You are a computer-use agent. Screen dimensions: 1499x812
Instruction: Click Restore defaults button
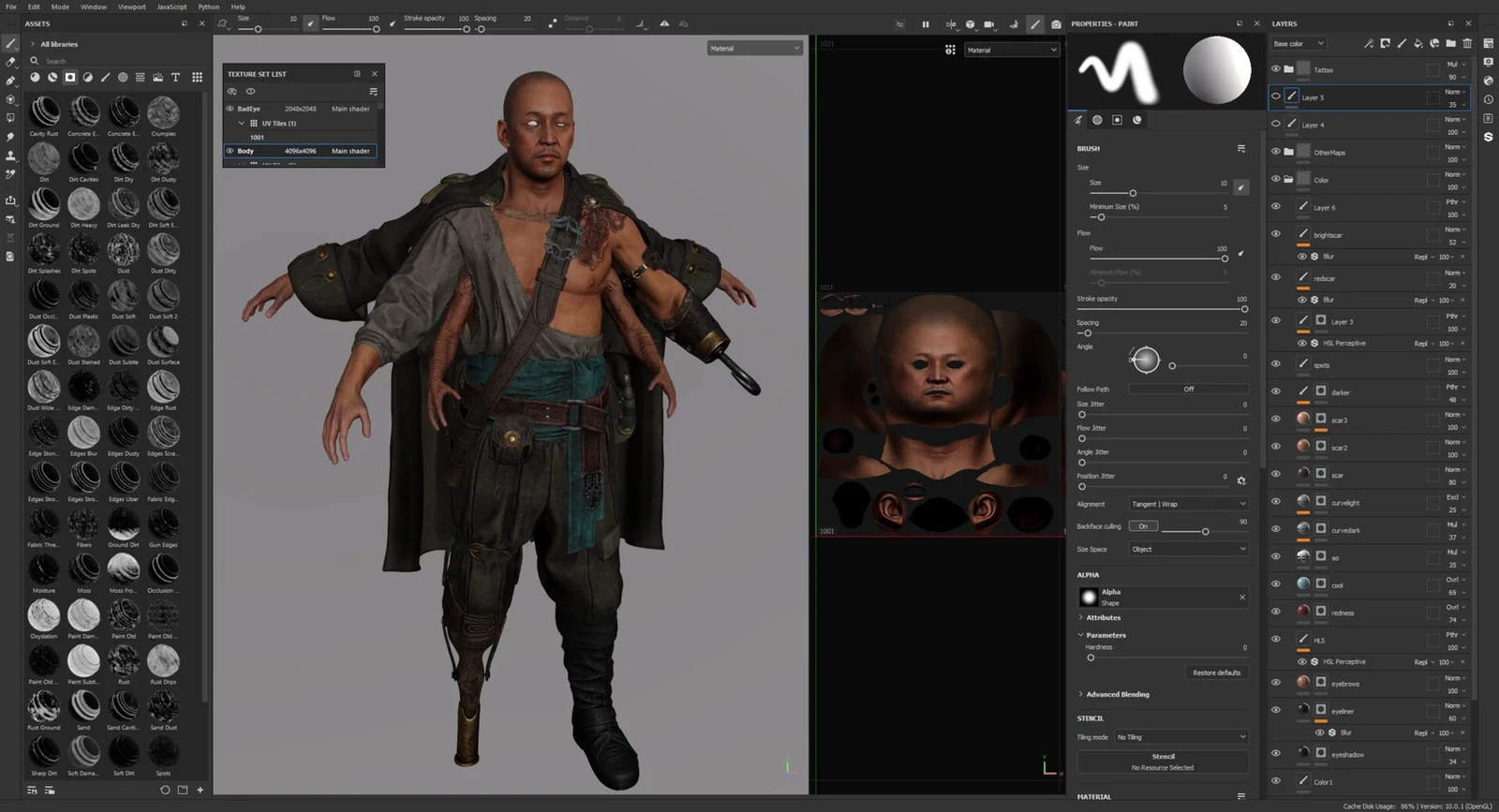point(1216,672)
